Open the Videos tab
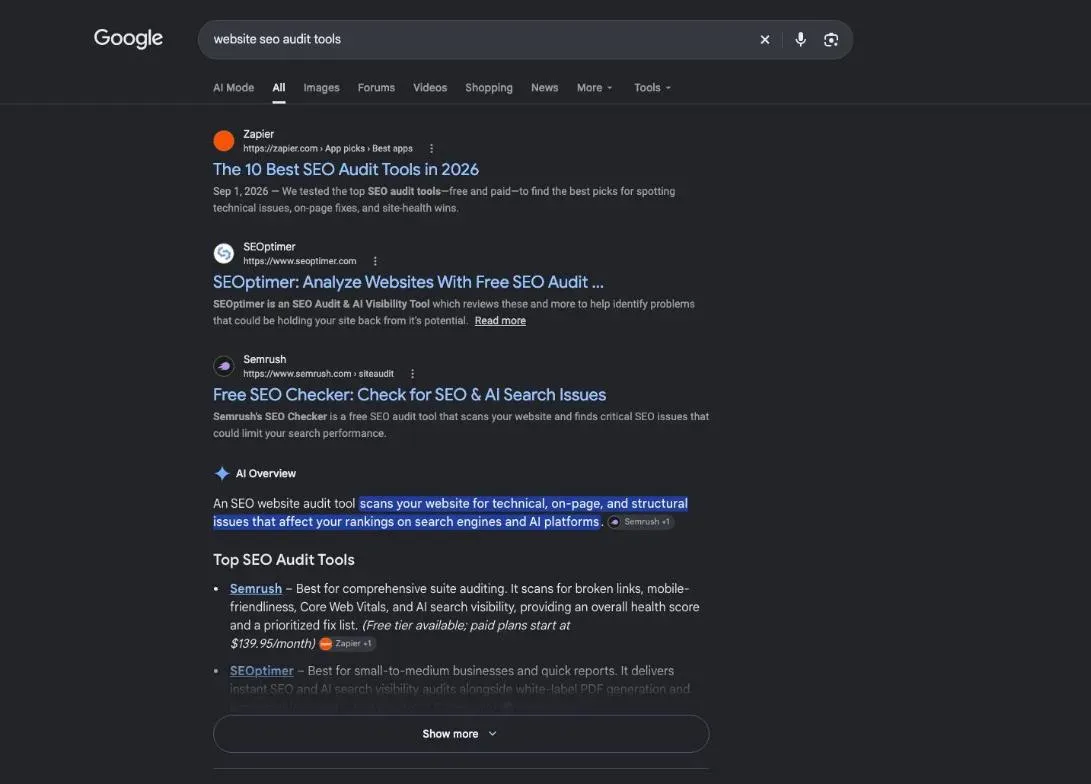This screenshot has width=1091, height=784. 430,88
